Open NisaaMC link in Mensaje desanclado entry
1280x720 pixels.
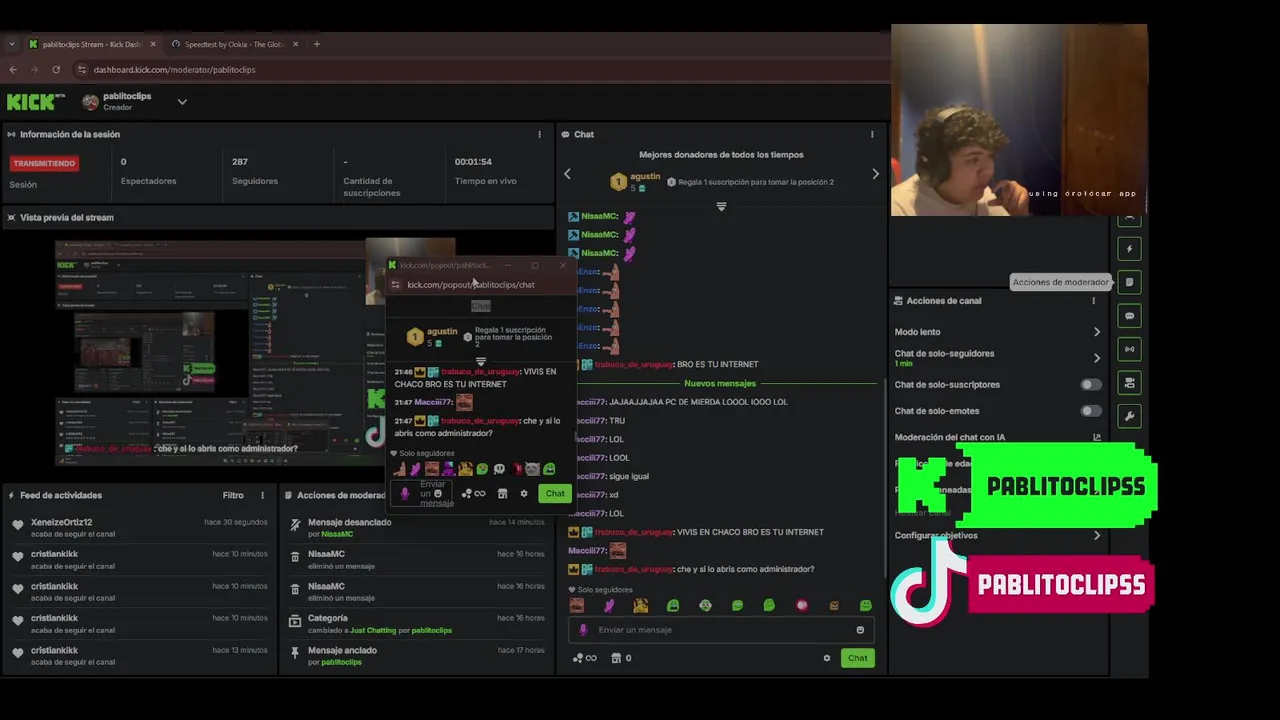point(336,534)
